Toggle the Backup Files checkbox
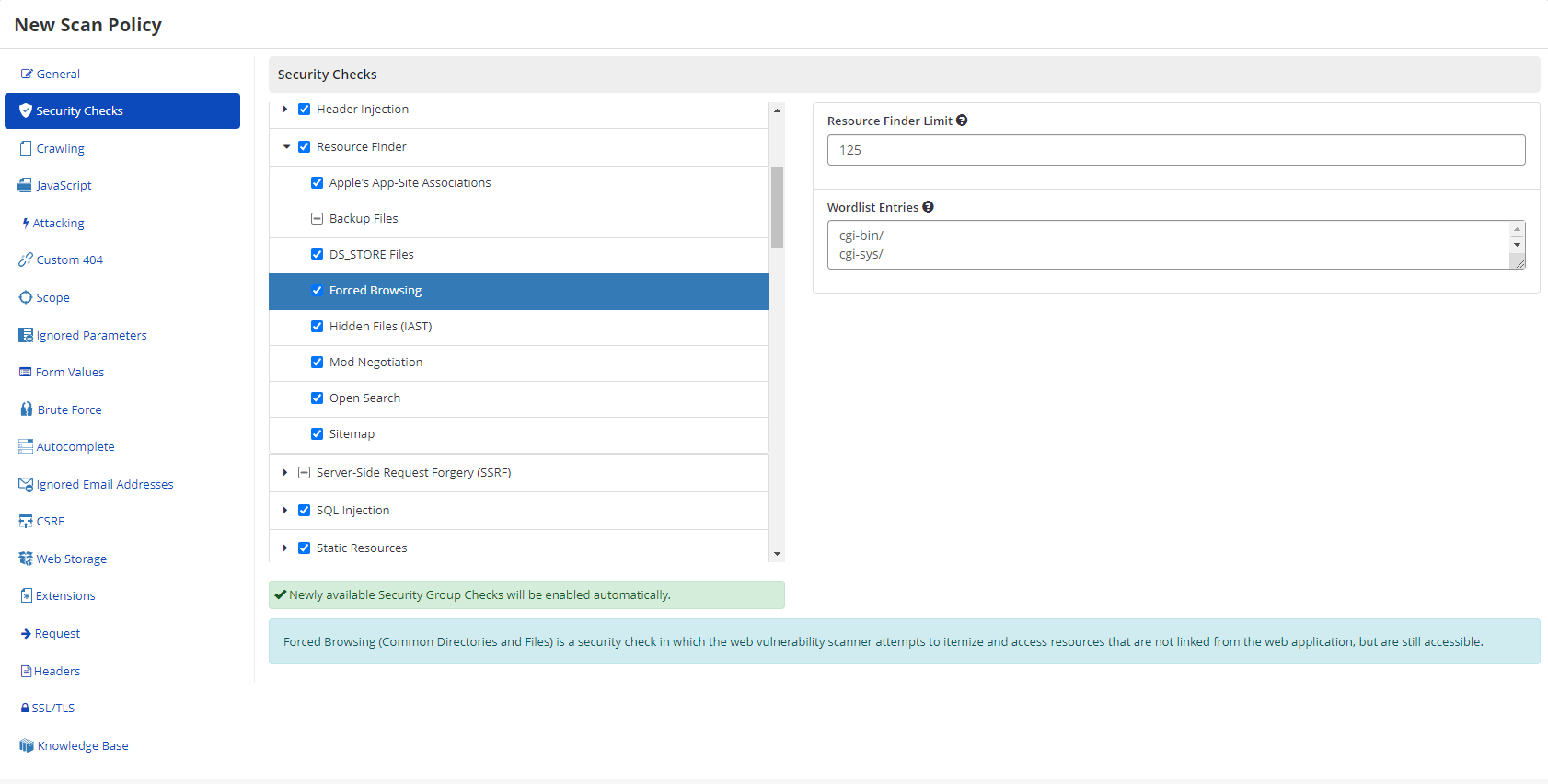Screen dimensions: 1548x784 pos(317,219)
